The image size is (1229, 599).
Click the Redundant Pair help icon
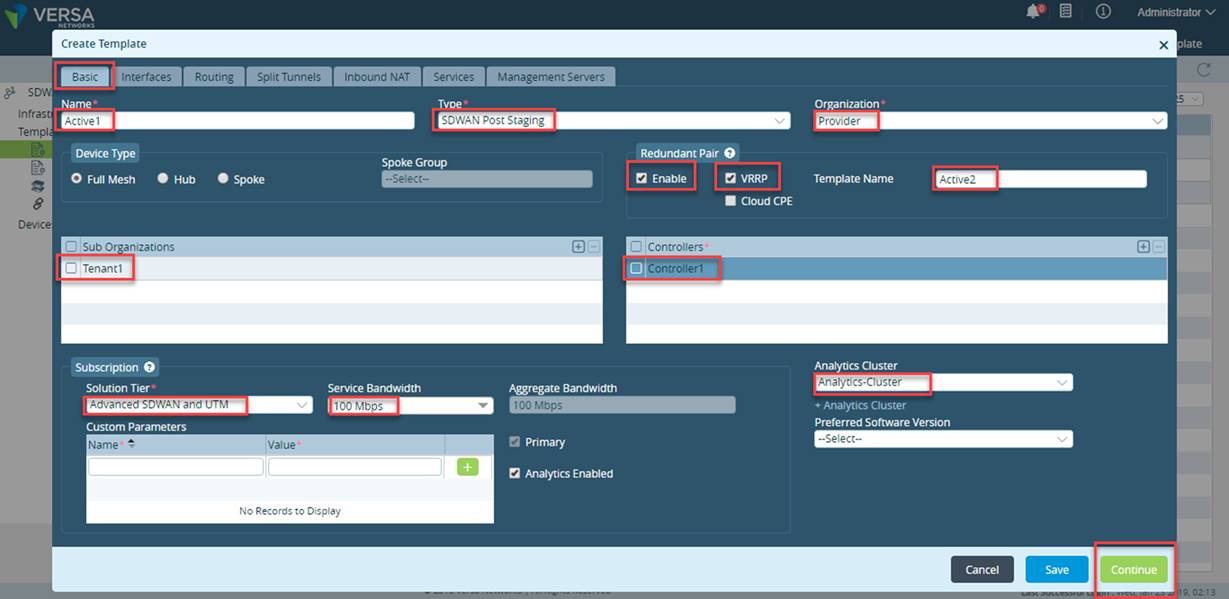[x=730, y=153]
